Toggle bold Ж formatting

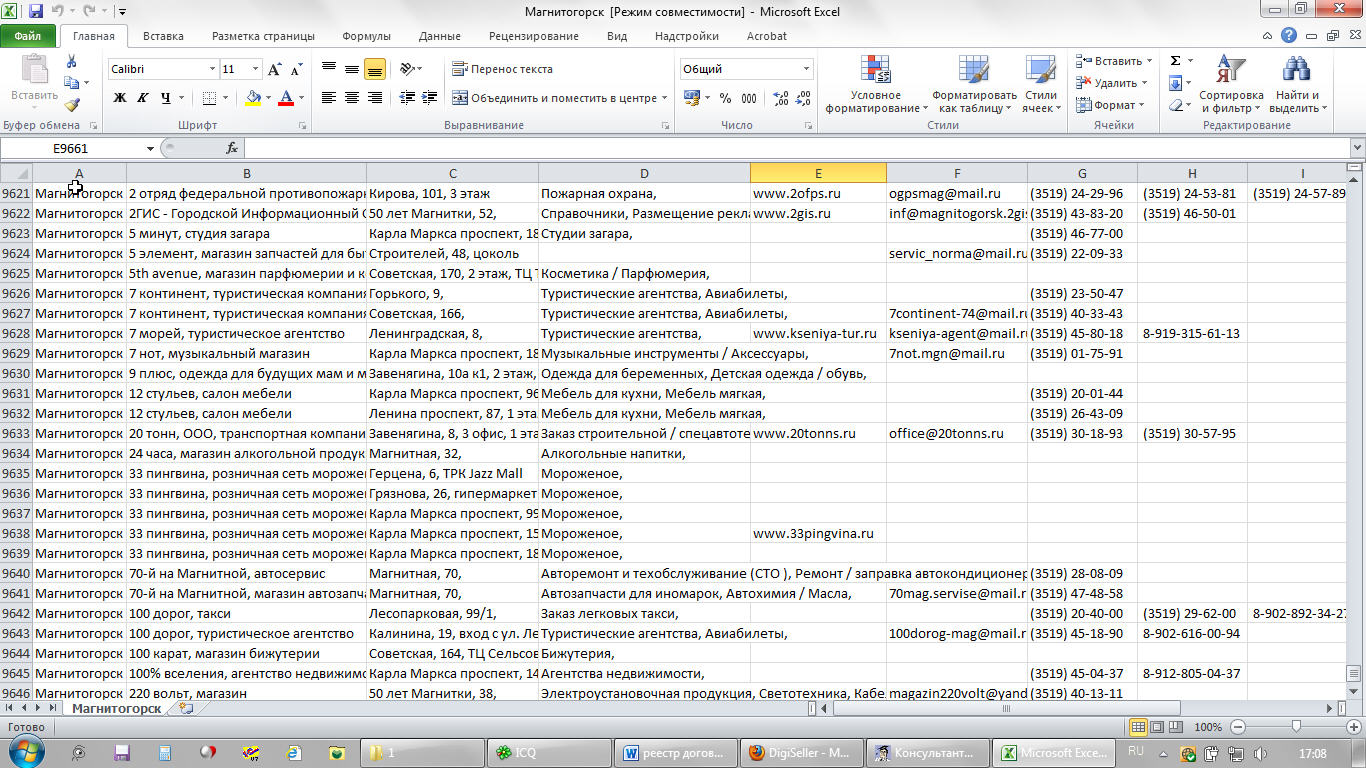click(x=120, y=98)
